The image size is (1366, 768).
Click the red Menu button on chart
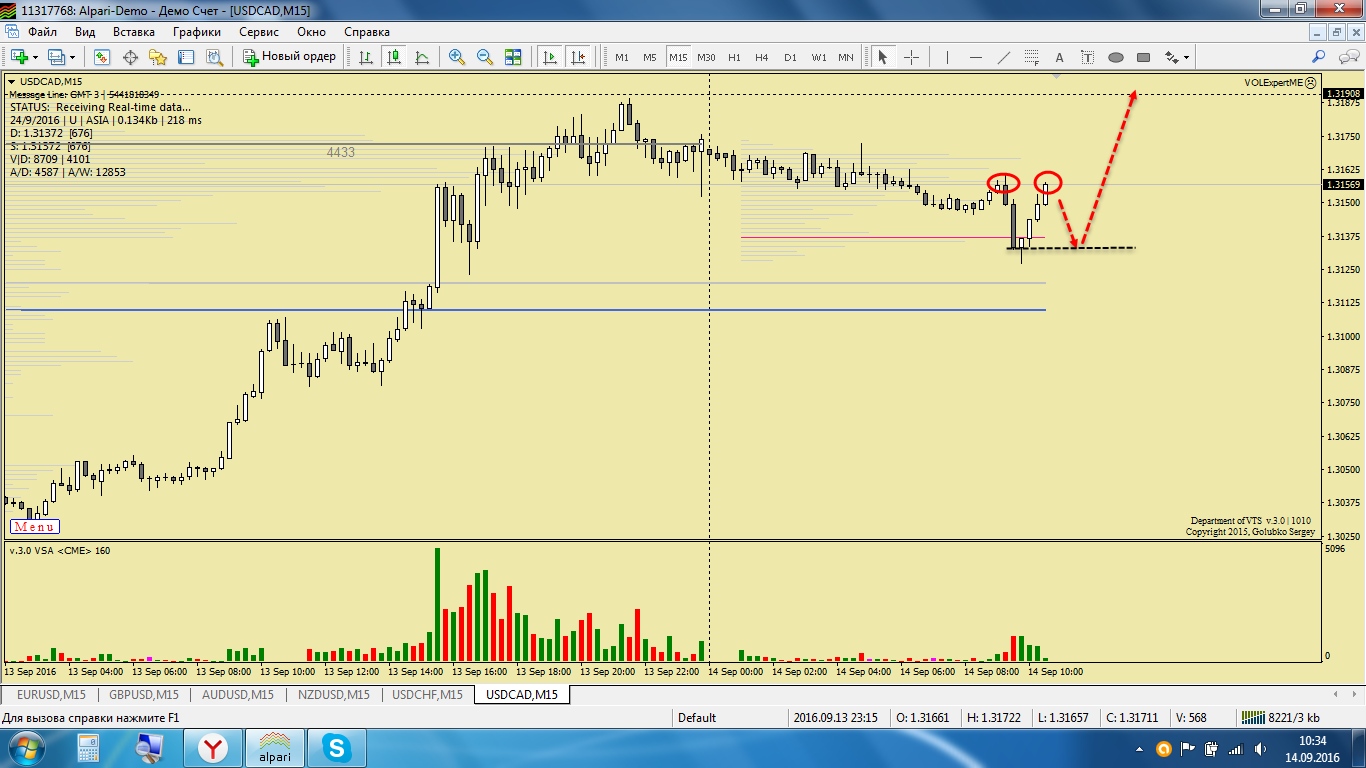pos(35,527)
